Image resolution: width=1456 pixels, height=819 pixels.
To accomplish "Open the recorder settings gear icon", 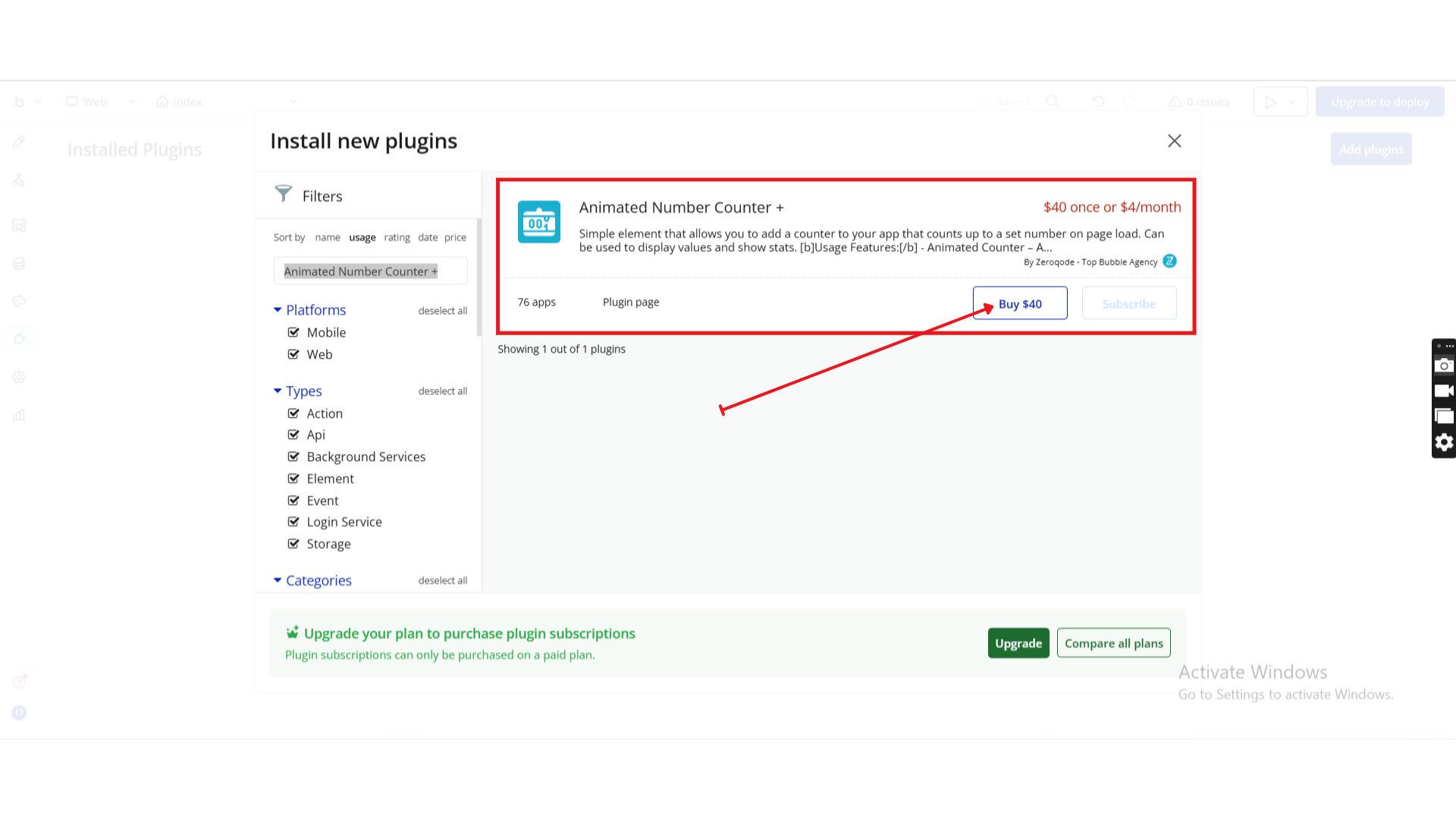I will point(1444,442).
